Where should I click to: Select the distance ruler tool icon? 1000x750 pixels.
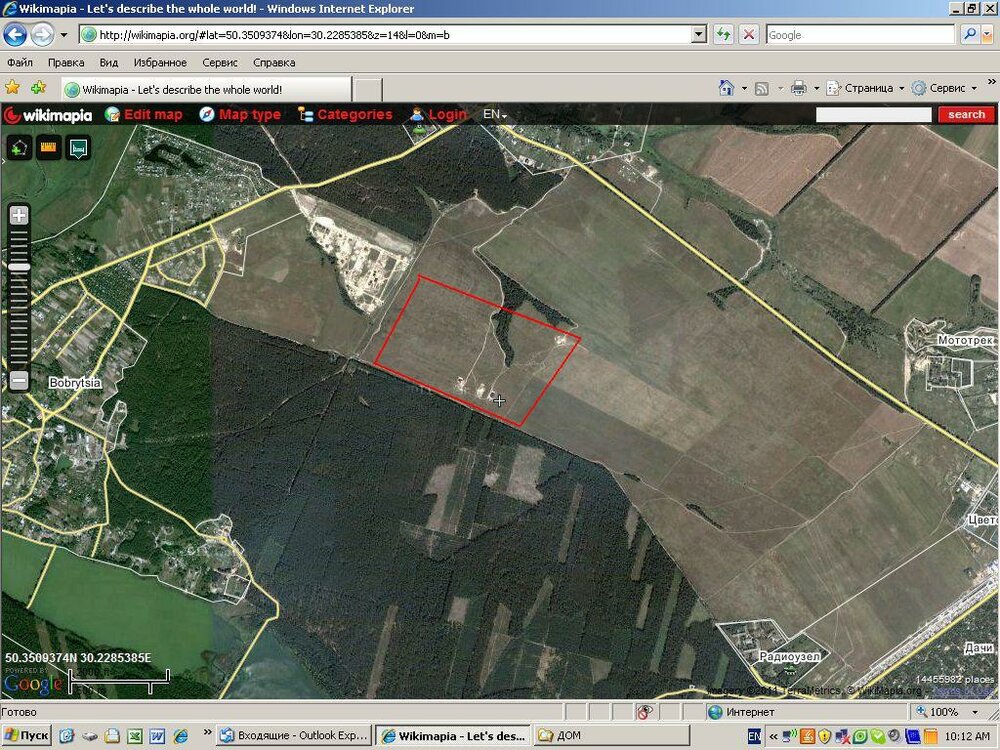pyautogui.click(x=48, y=147)
